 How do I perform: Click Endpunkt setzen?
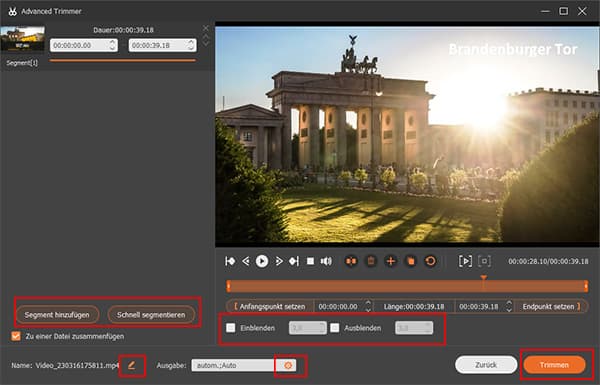551,306
